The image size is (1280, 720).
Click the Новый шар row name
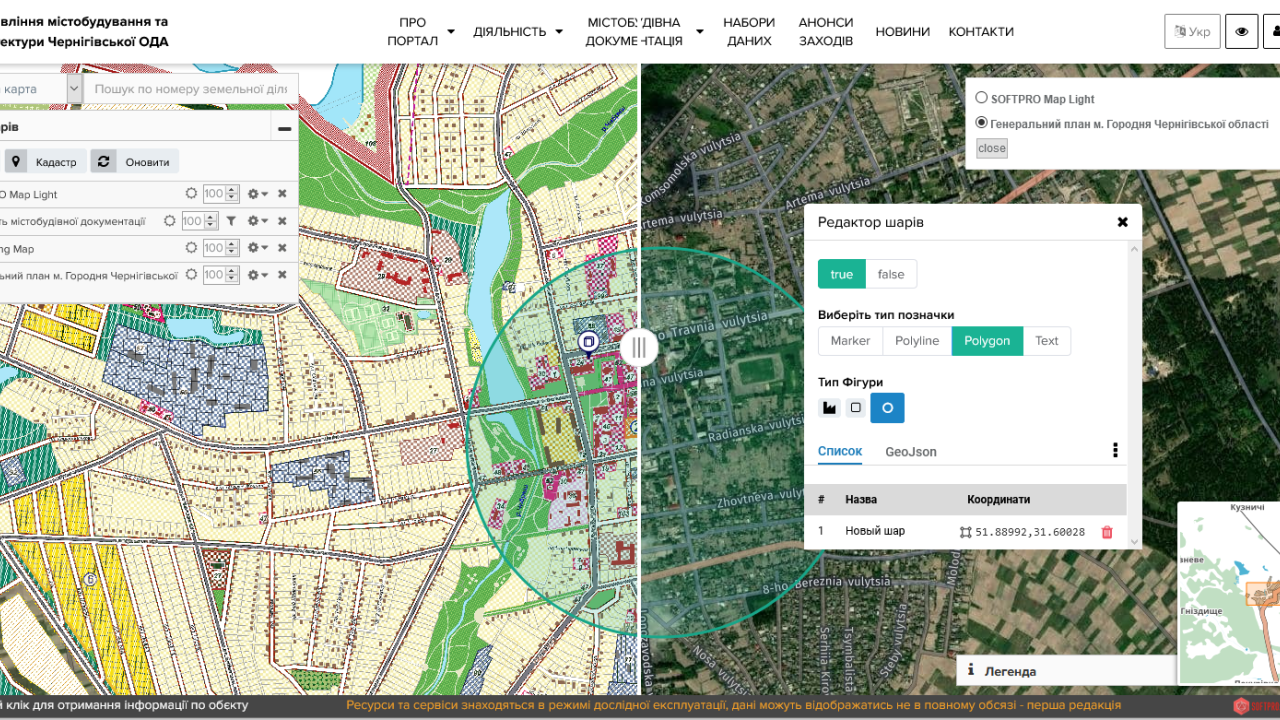(875, 531)
